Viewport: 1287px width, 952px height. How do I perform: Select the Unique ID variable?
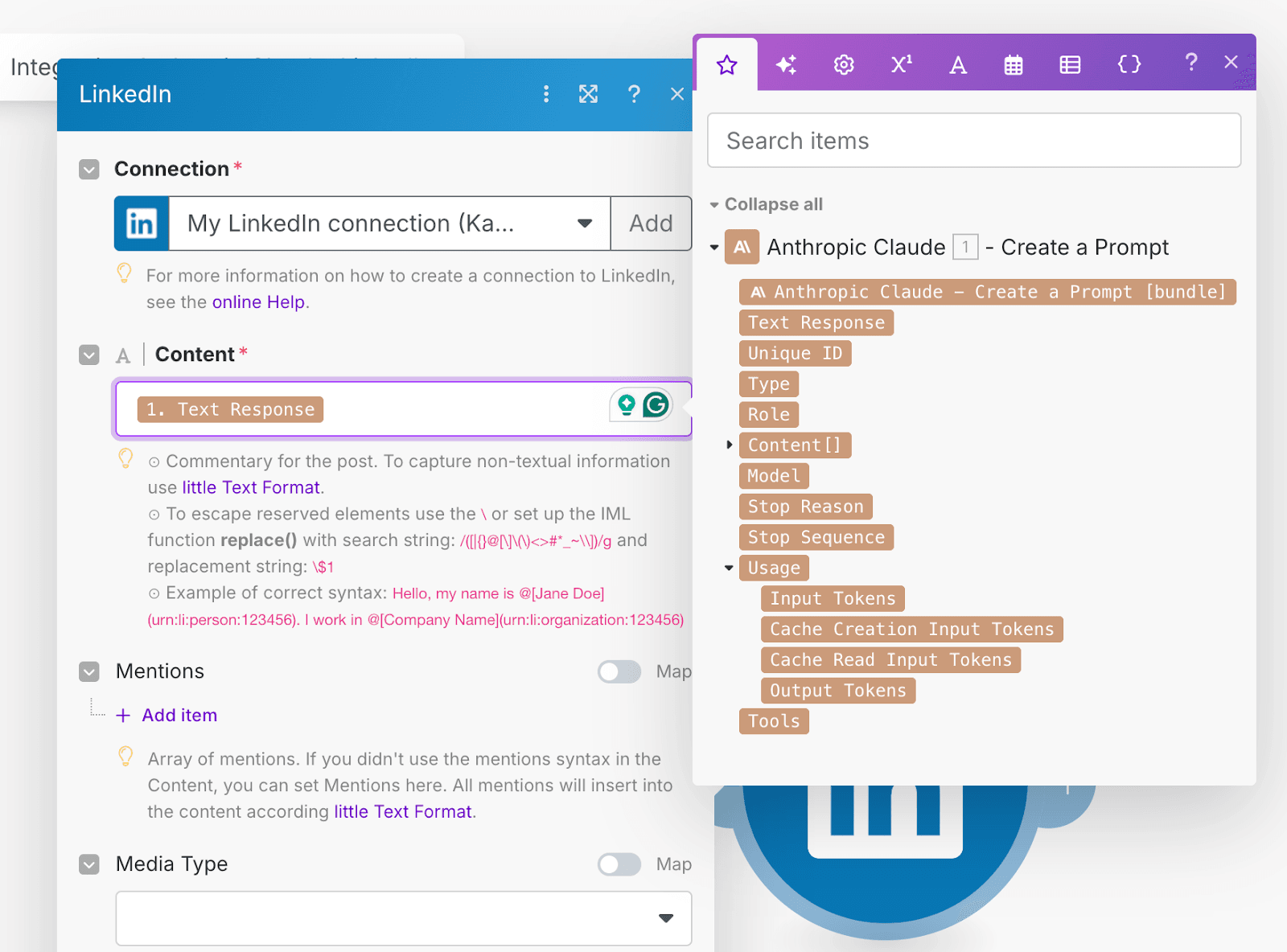click(796, 353)
